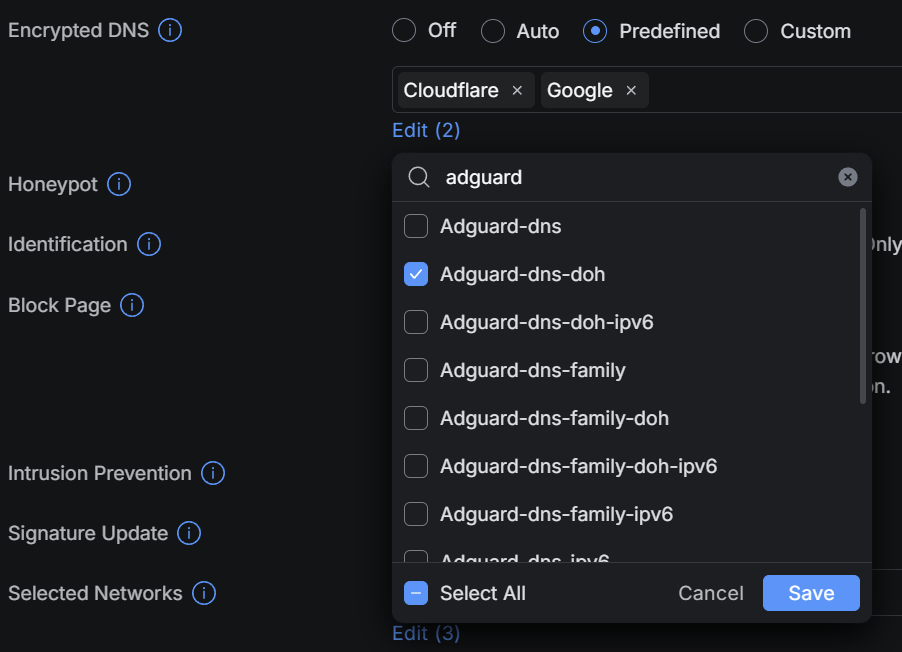
Task: Remove the Cloudflare tag
Action: [517, 90]
